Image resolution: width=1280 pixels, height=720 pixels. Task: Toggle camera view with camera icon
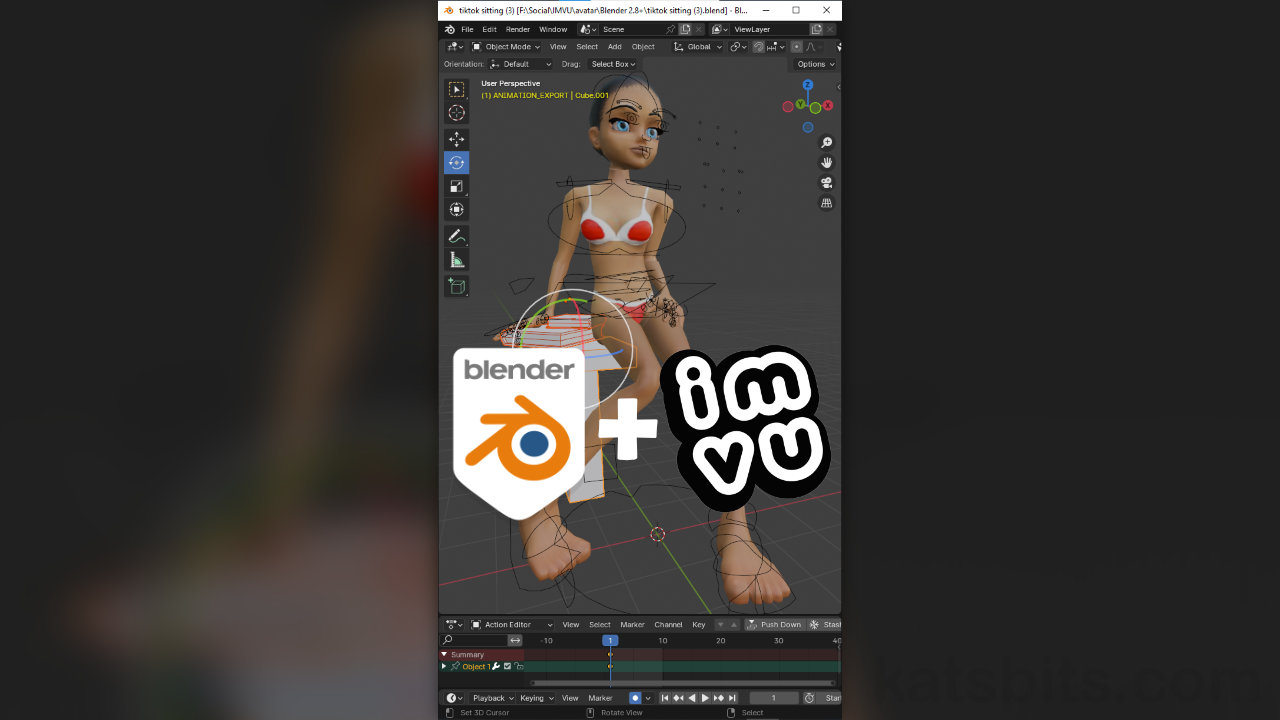coord(827,183)
